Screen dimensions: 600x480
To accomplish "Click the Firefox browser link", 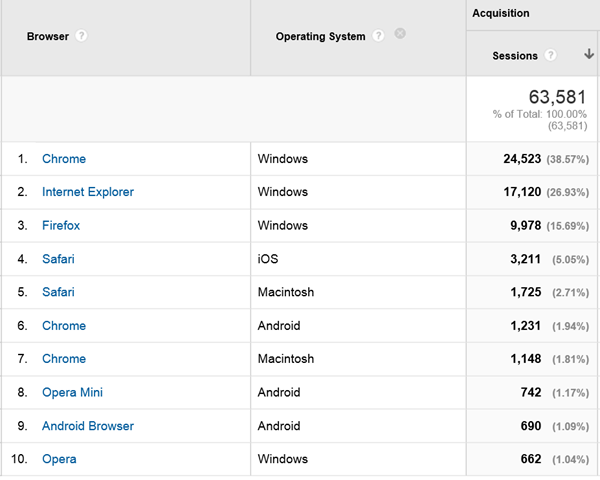I will click(61, 226).
